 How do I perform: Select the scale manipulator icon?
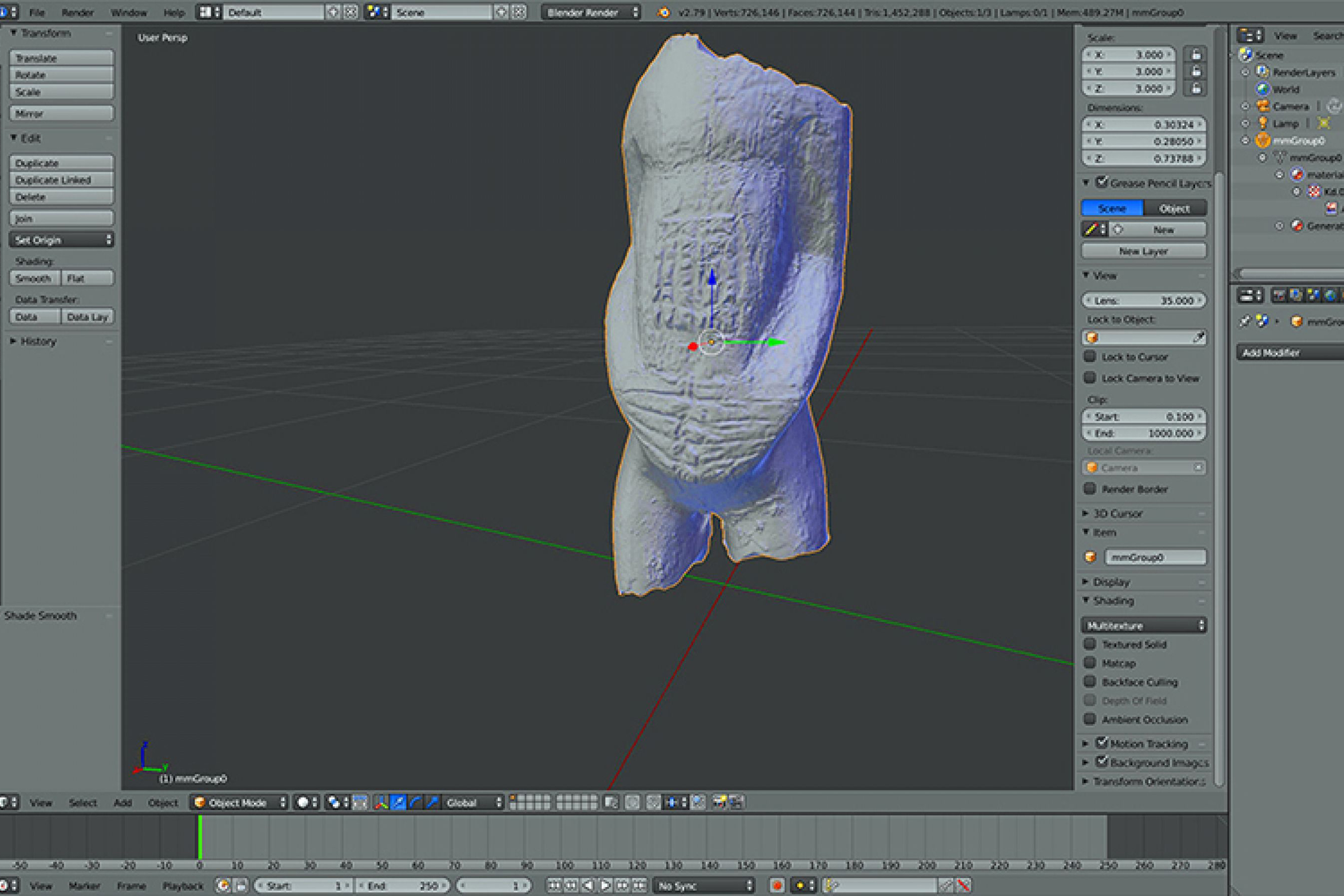[x=433, y=802]
